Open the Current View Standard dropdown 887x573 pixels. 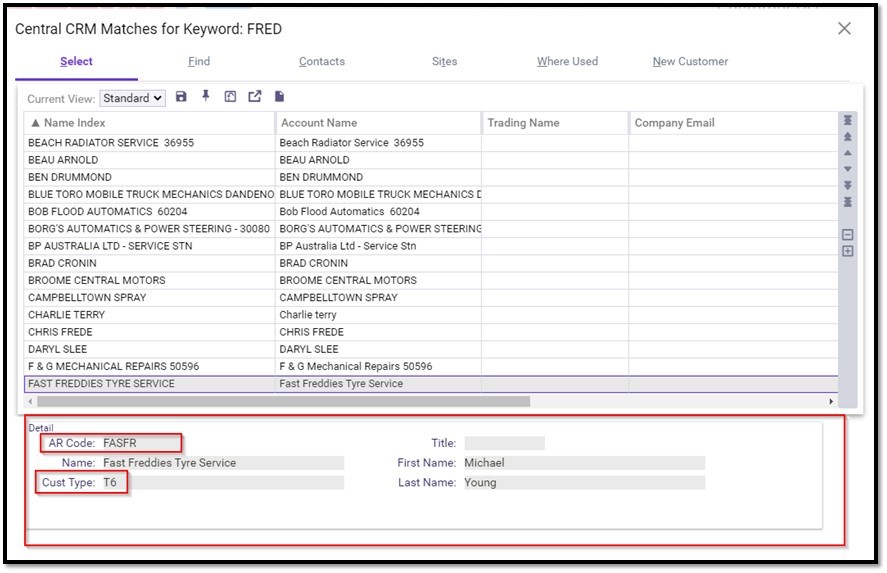tap(132, 98)
